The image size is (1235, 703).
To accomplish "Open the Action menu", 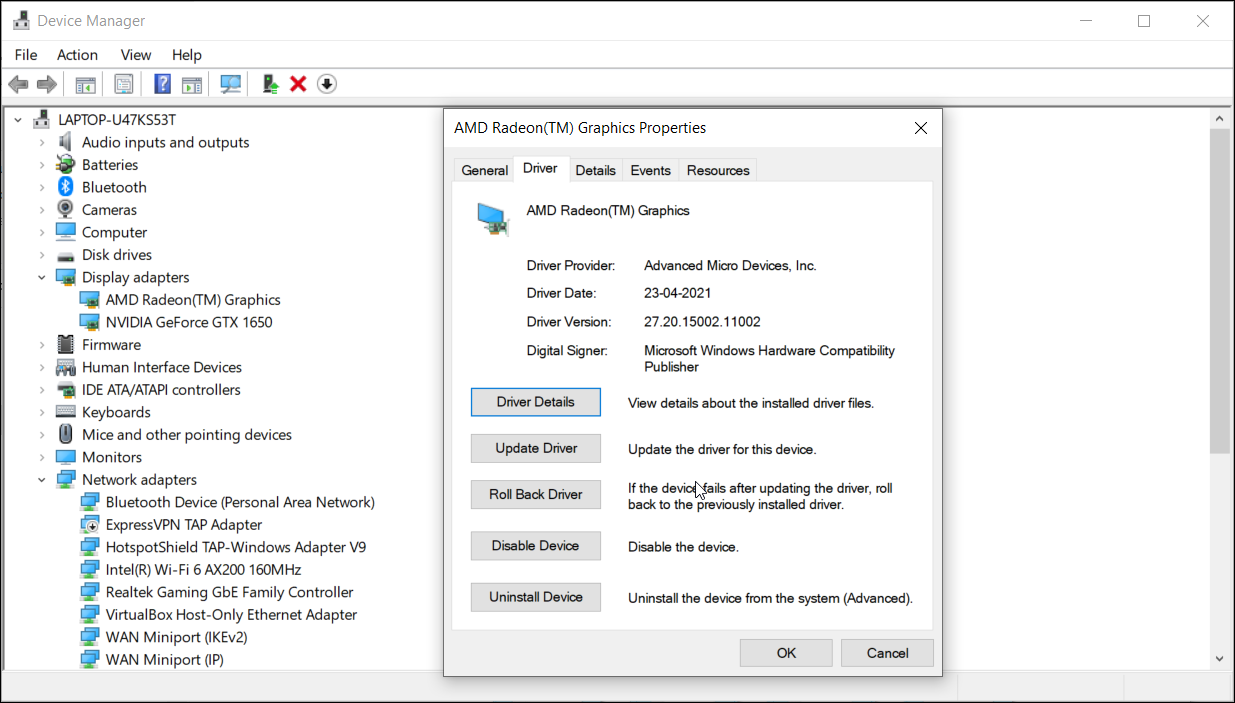I will (x=77, y=54).
